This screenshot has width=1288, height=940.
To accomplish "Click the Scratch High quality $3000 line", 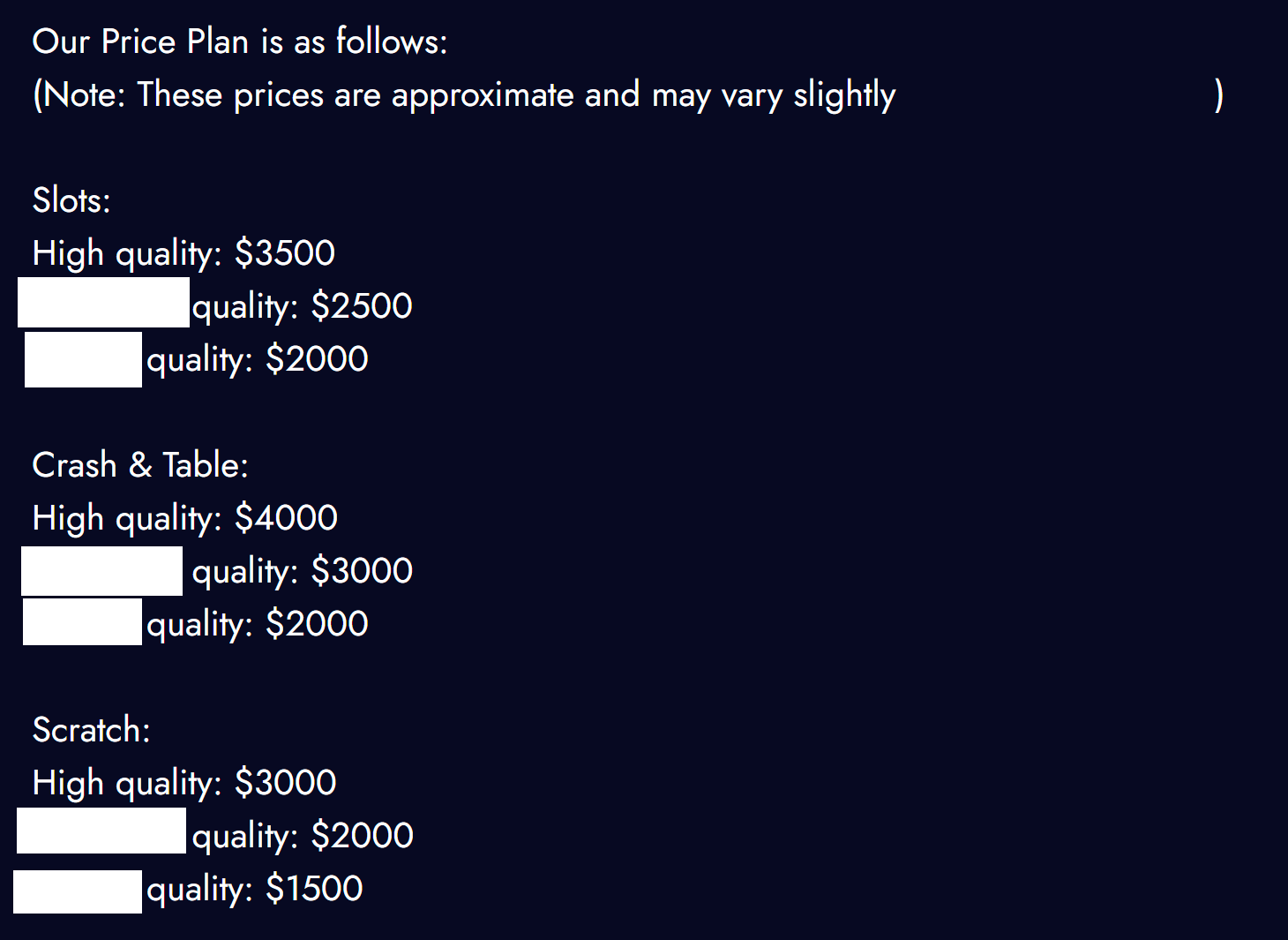I will point(184,783).
